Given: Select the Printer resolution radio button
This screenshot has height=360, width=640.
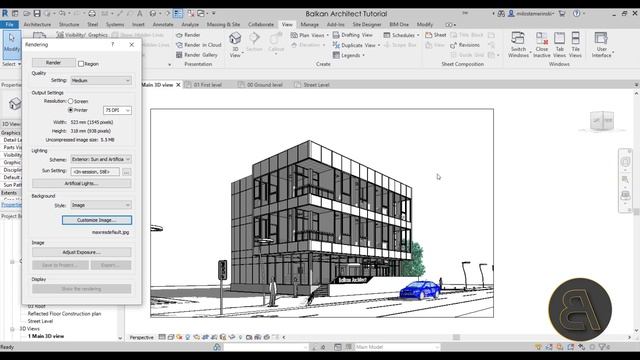Looking at the screenshot, I should 71,110.
